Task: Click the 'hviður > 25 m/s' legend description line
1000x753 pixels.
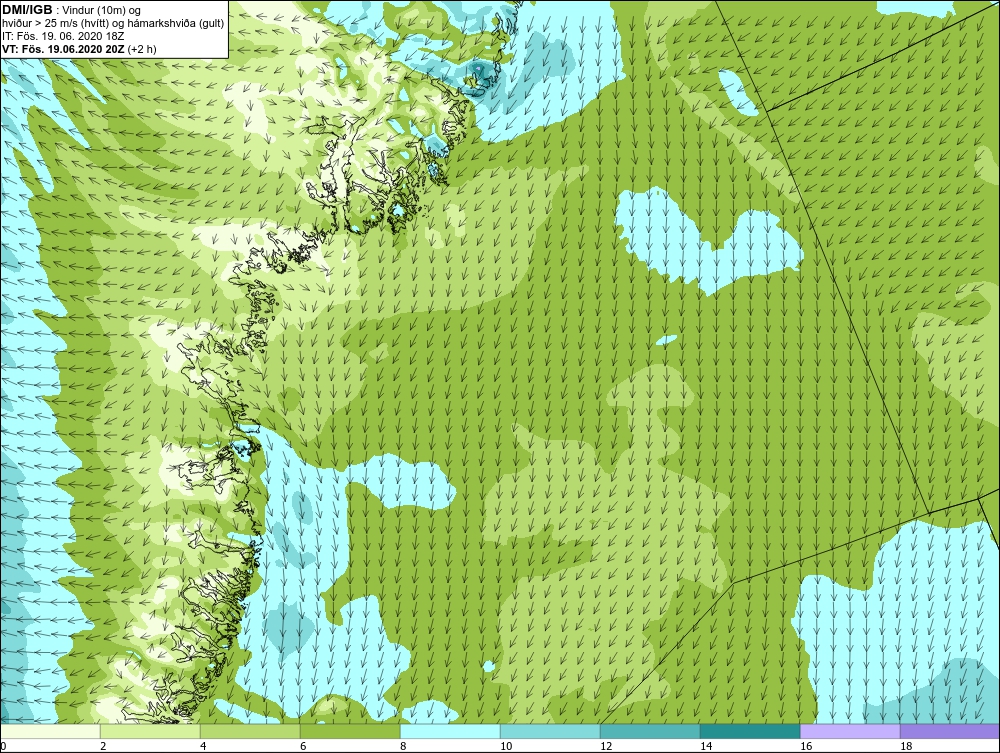Action: point(113,24)
